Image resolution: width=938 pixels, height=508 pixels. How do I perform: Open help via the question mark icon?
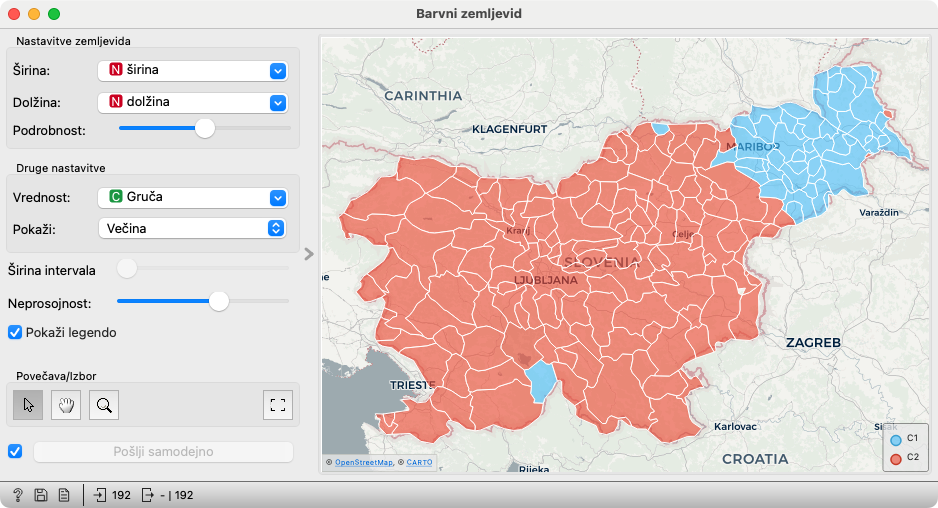tap(18, 494)
